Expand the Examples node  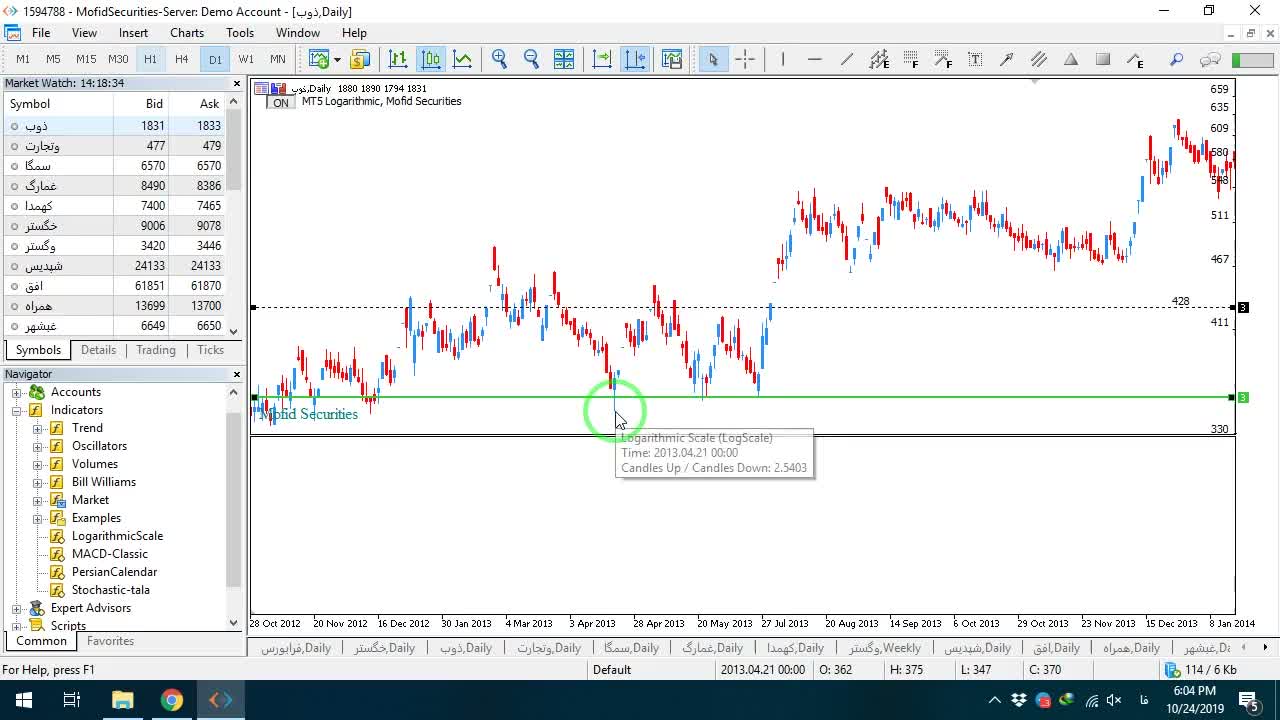(38, 518)
